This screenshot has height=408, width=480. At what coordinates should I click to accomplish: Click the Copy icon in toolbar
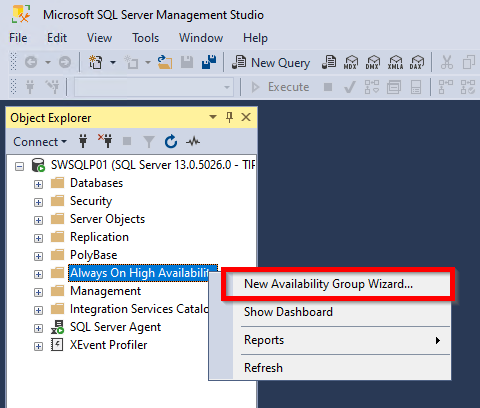[469, 62]
